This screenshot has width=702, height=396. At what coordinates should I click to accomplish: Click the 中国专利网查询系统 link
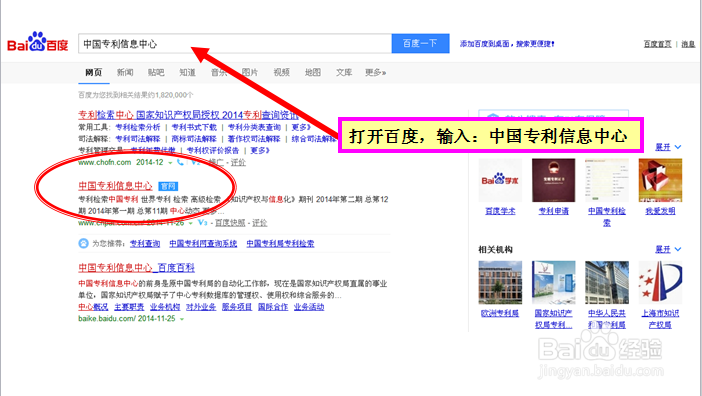[x=203, y=243]
